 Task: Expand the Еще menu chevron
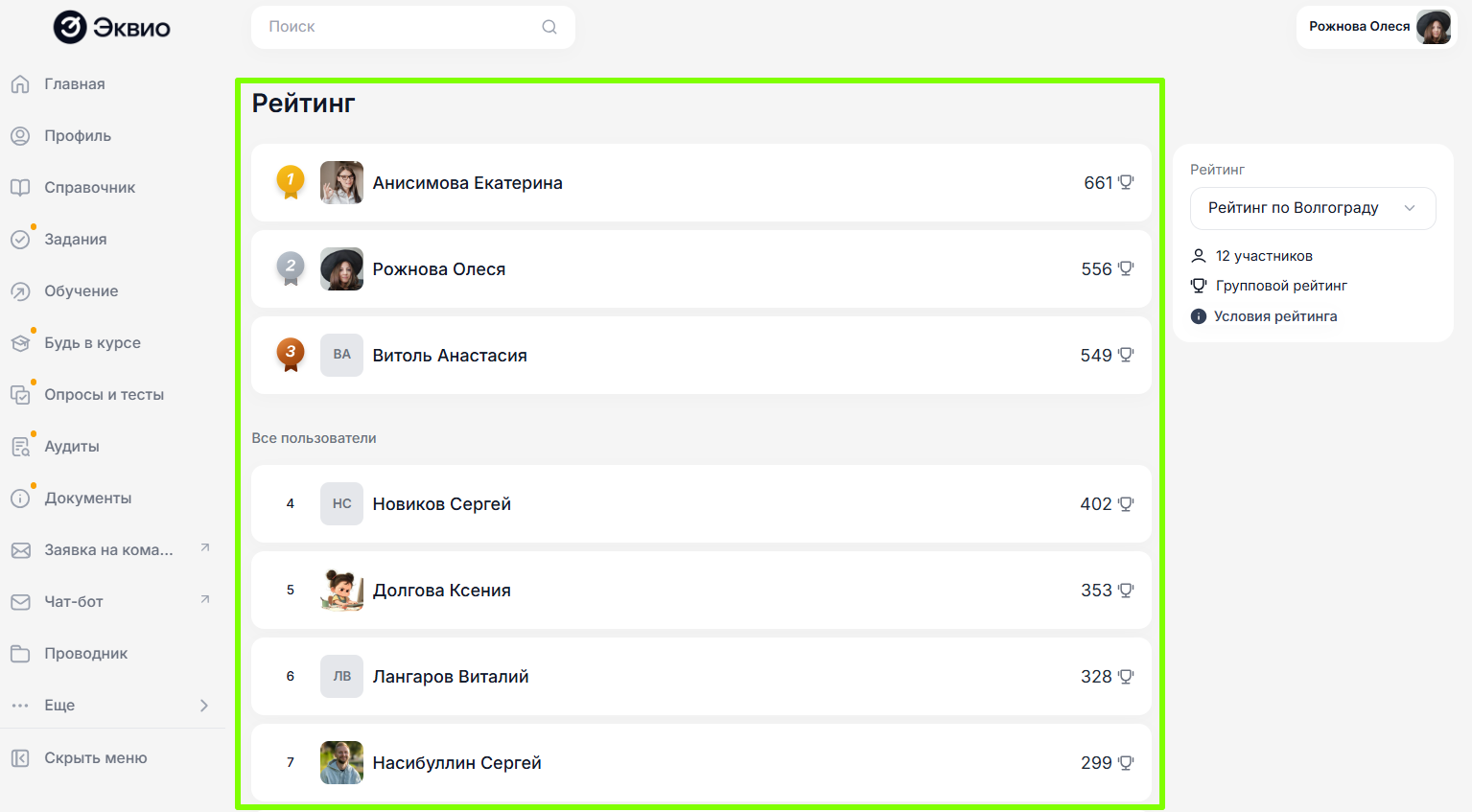coord(203,706)
